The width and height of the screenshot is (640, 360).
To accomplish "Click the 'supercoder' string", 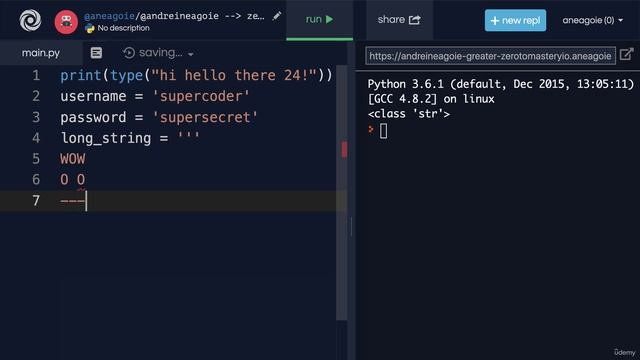I will pos(201,96).
